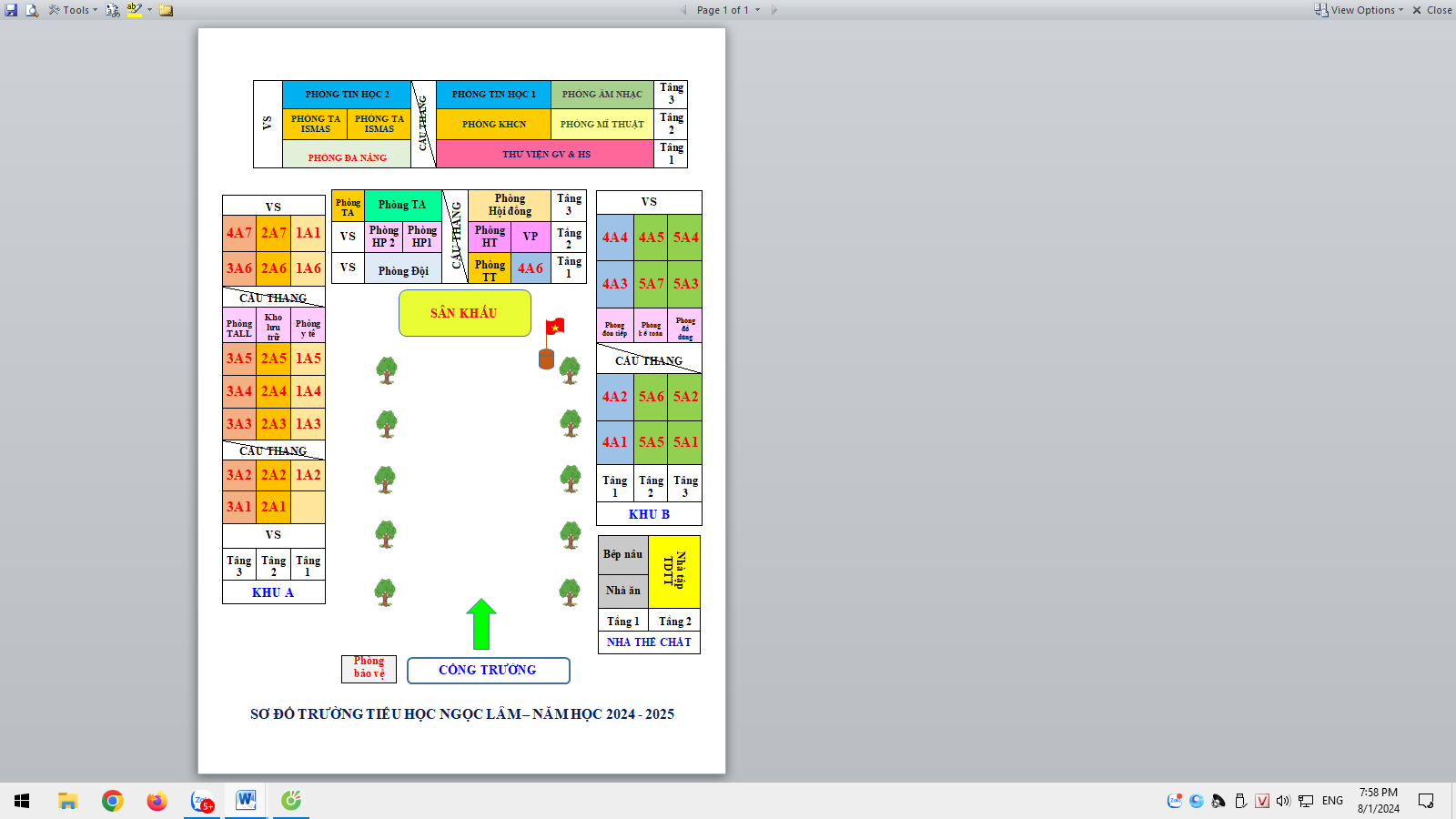
Task: Open Google Chrome from the taskbar
Action: (113, 801)
